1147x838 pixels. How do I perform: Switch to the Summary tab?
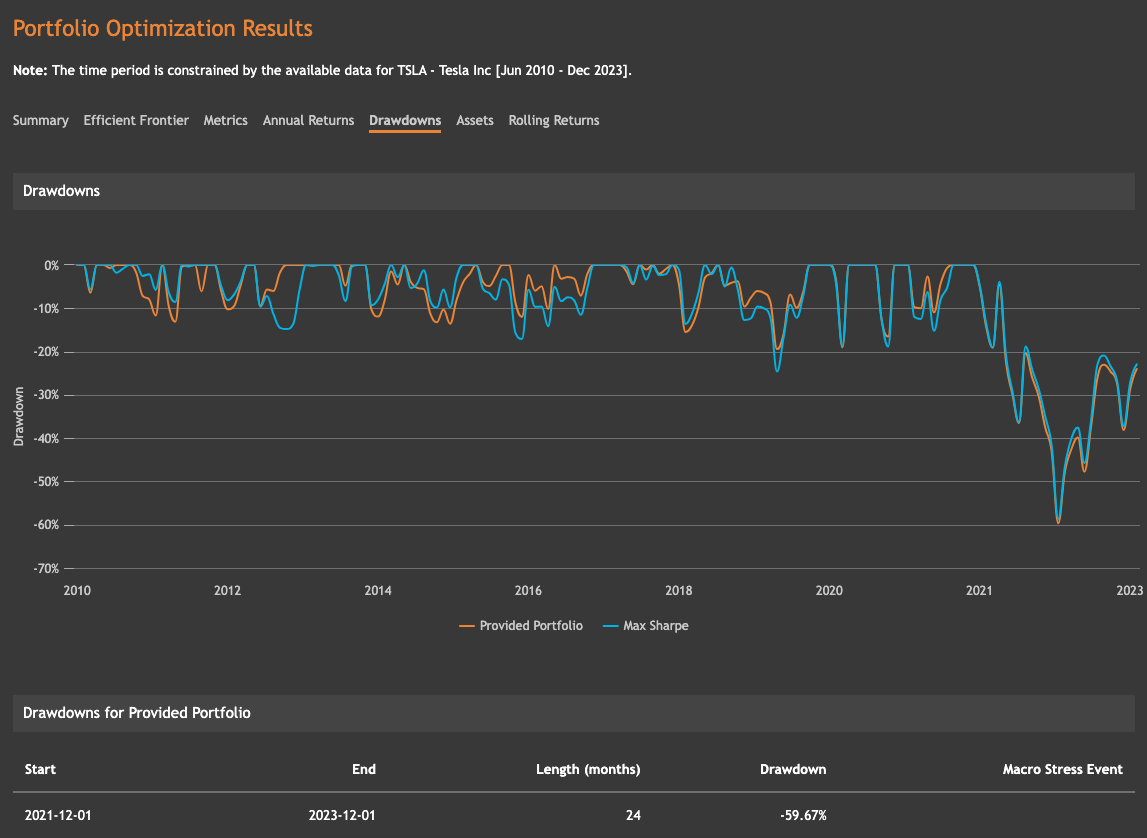(x=39, y=120)
